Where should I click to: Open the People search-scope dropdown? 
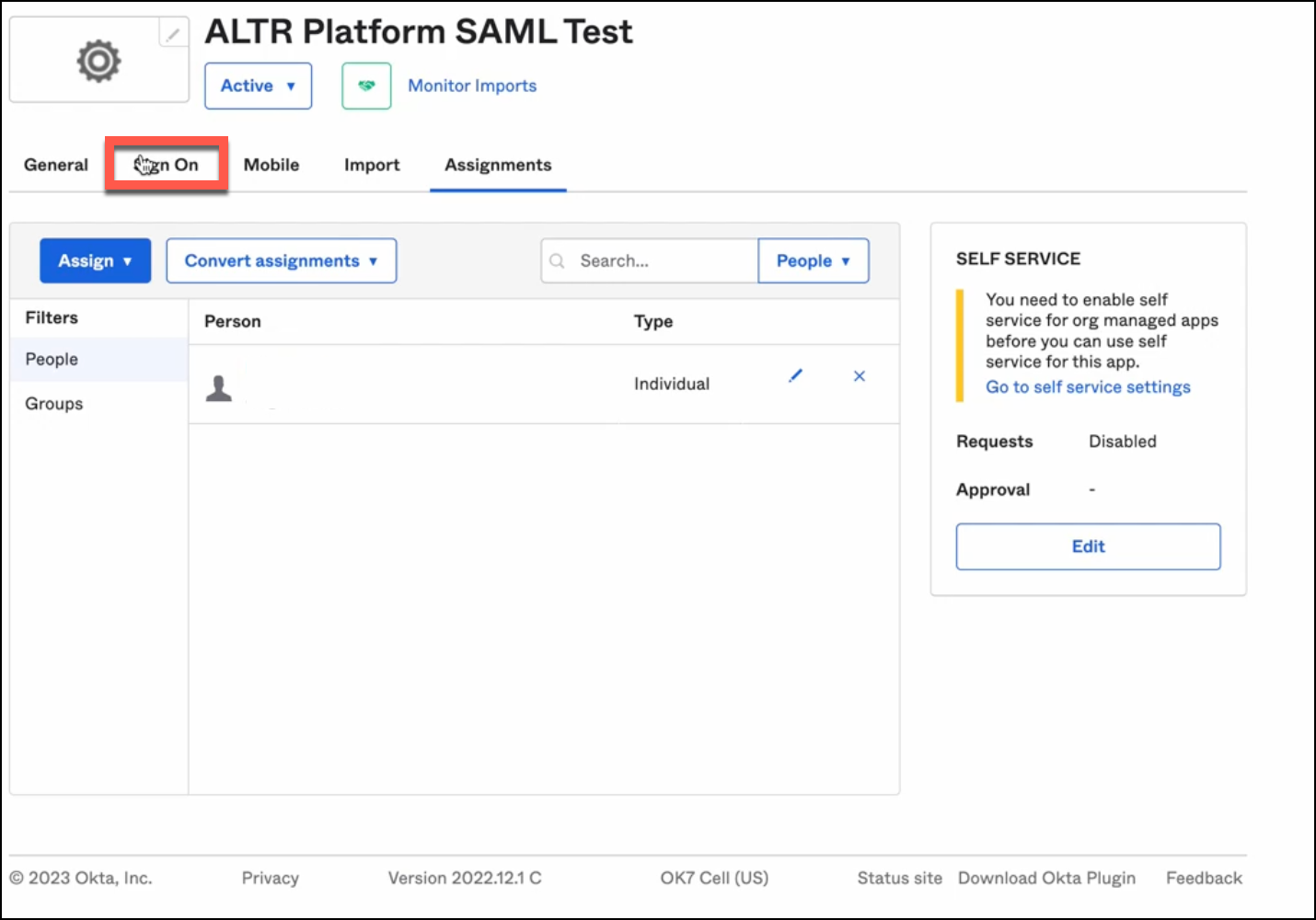(814, 260)
